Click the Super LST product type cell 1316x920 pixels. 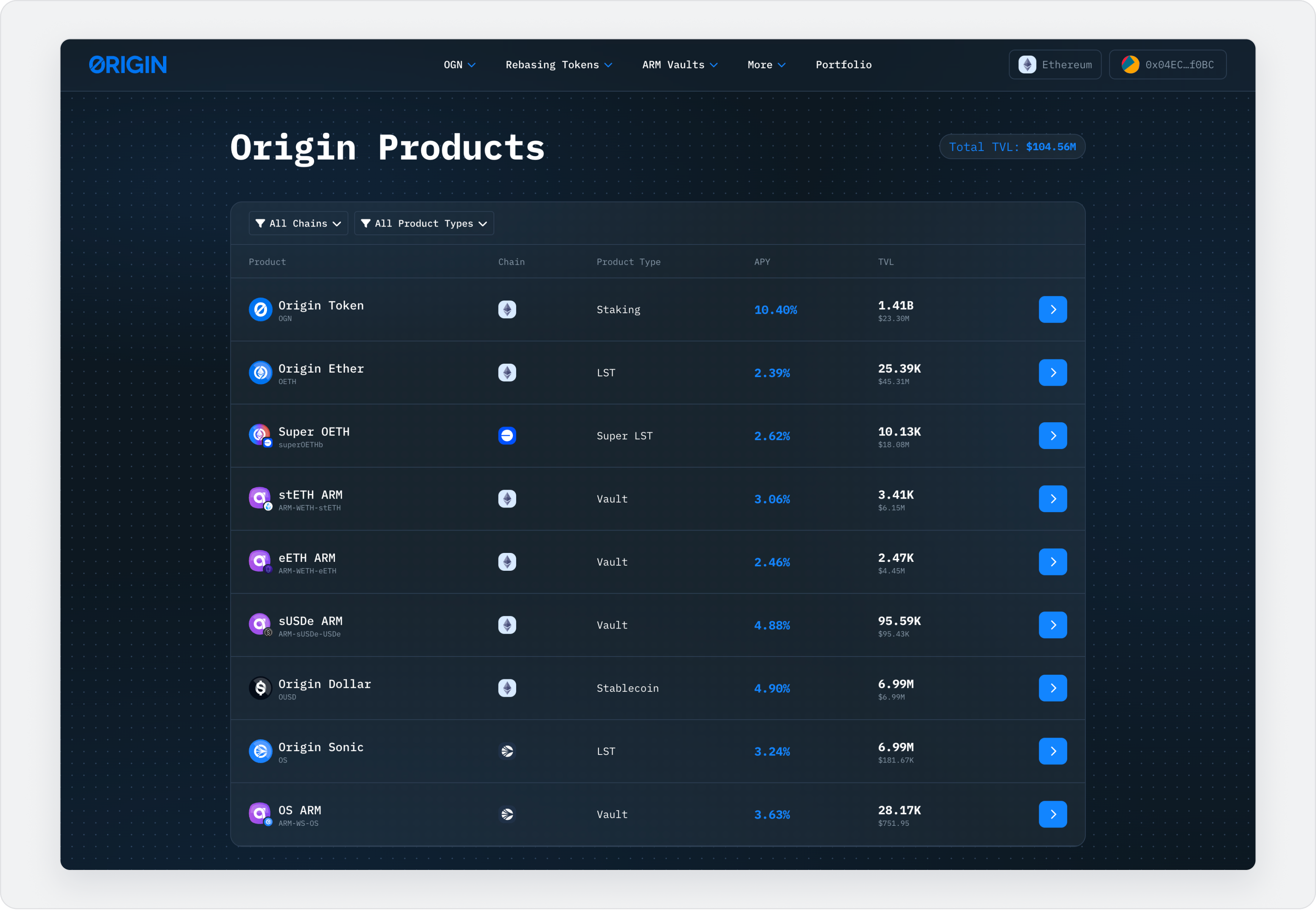coord(625,436)
